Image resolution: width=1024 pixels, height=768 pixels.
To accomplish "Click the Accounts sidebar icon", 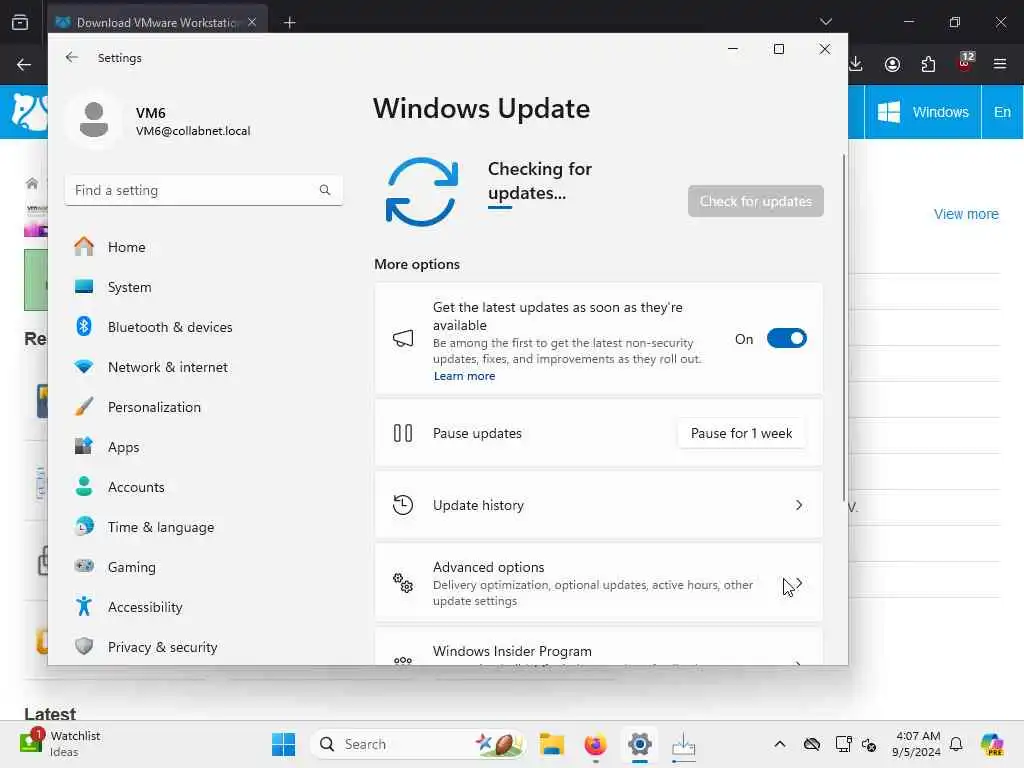I will pos(84,487).
